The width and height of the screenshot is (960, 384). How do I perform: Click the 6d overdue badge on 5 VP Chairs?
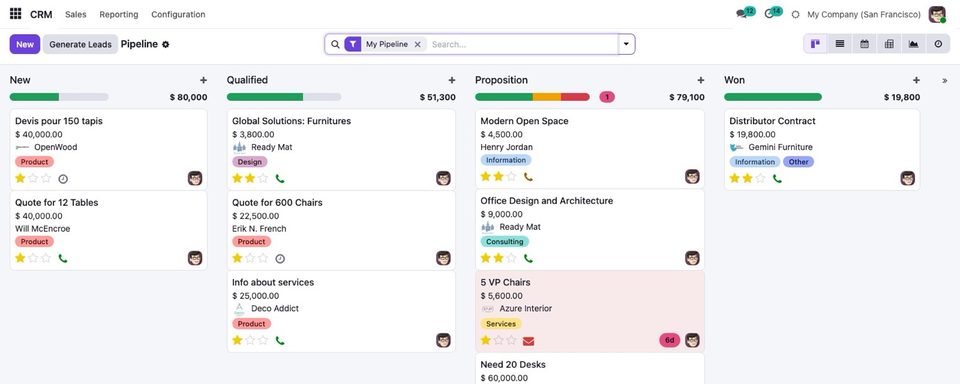click(x=670, y=341)
